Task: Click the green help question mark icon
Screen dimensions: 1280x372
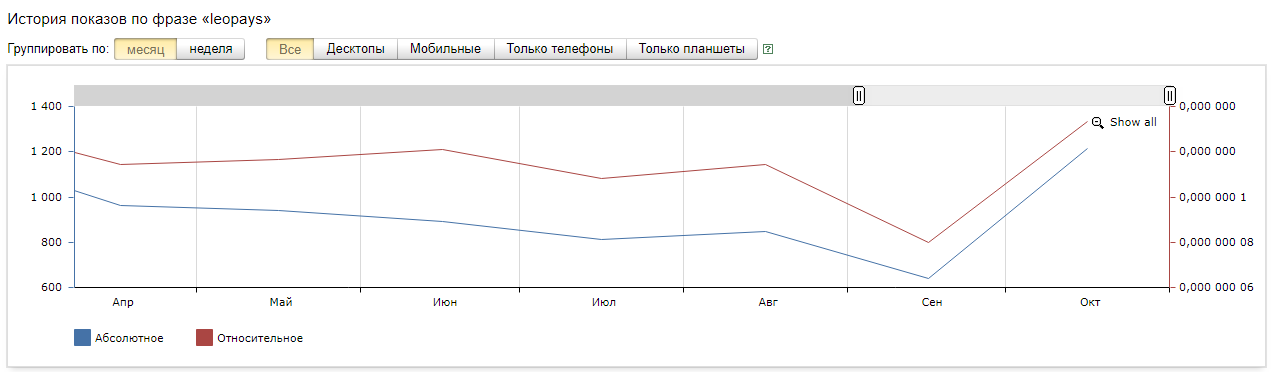Action: coord(768,49)
